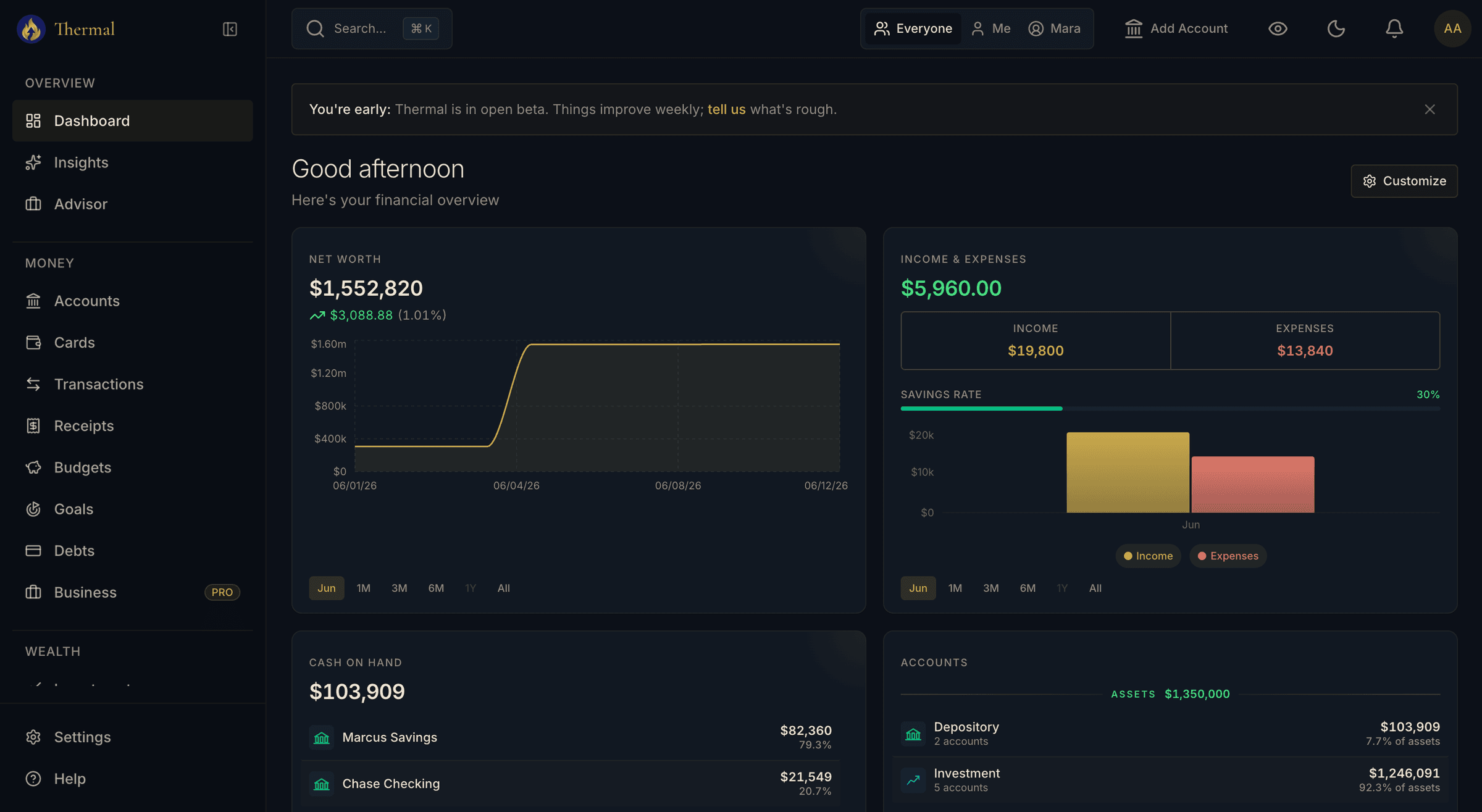
Task: Click the Receipts icon in sidebar
Action: coord(33,425)
